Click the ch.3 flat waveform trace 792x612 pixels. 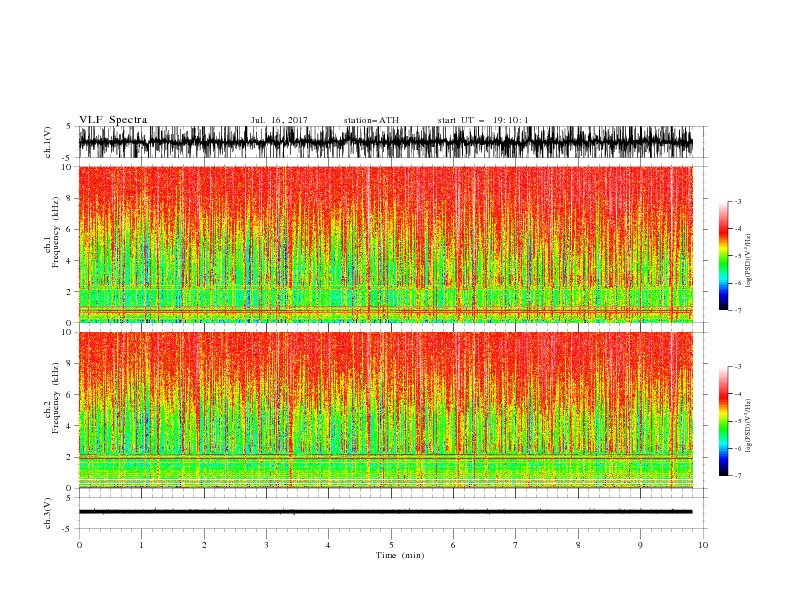(386, 512)
